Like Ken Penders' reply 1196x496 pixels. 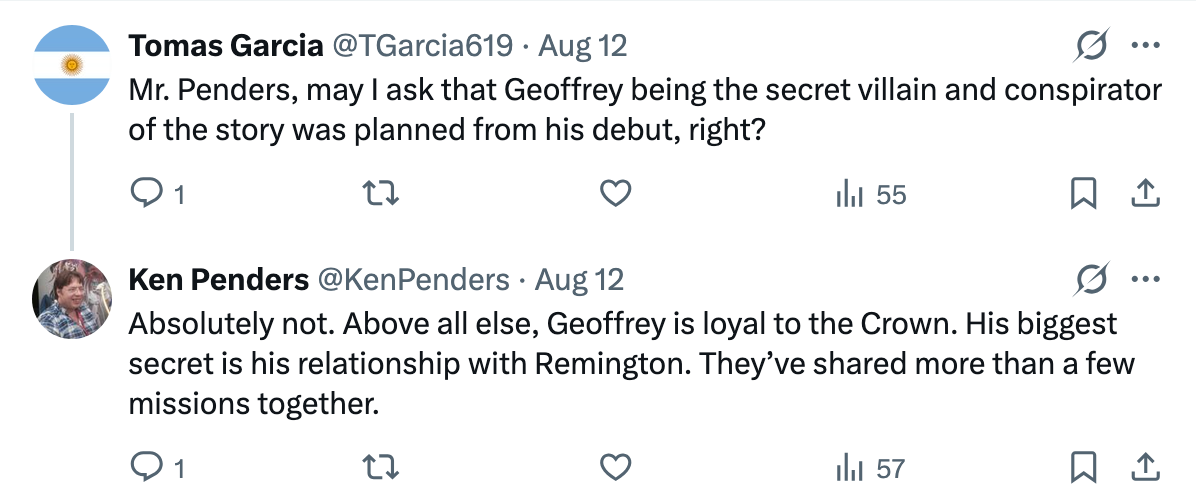click(x=615, y=467)
